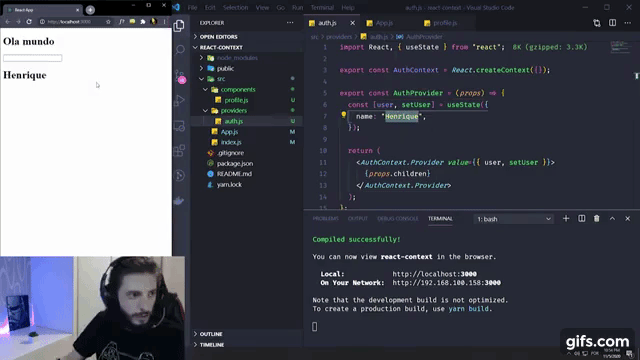Open the Docker view in activity bar
The width and height of the screenshot is (640, 360).
[x=179, y=200]
